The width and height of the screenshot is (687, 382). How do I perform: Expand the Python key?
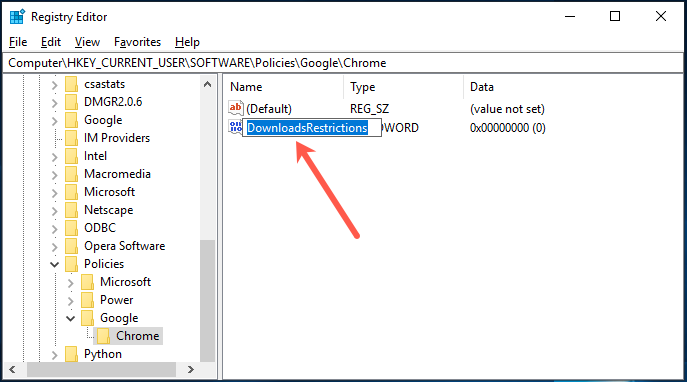coord(54,354)
